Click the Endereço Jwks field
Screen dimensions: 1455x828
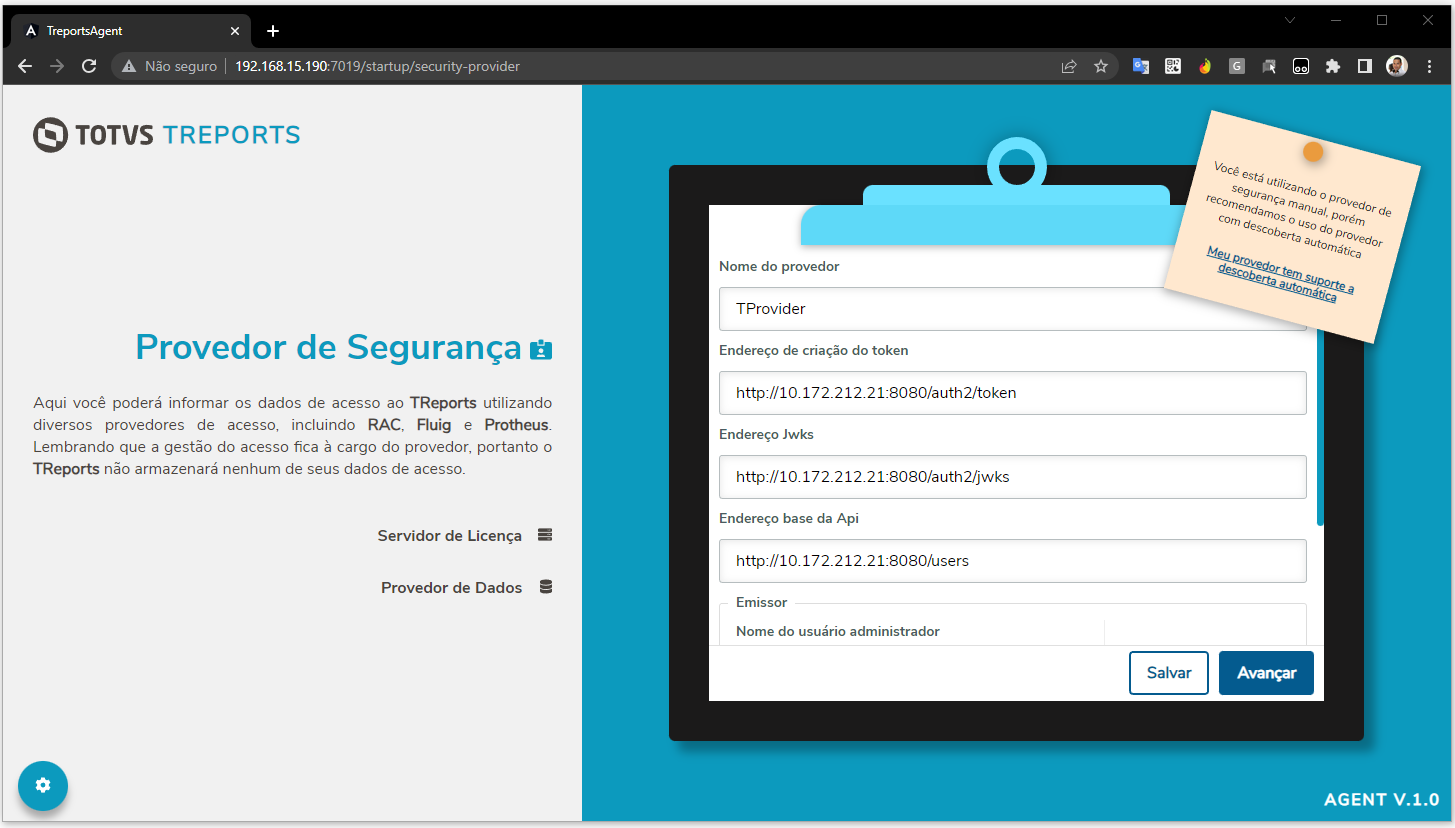click(1013, 477)
